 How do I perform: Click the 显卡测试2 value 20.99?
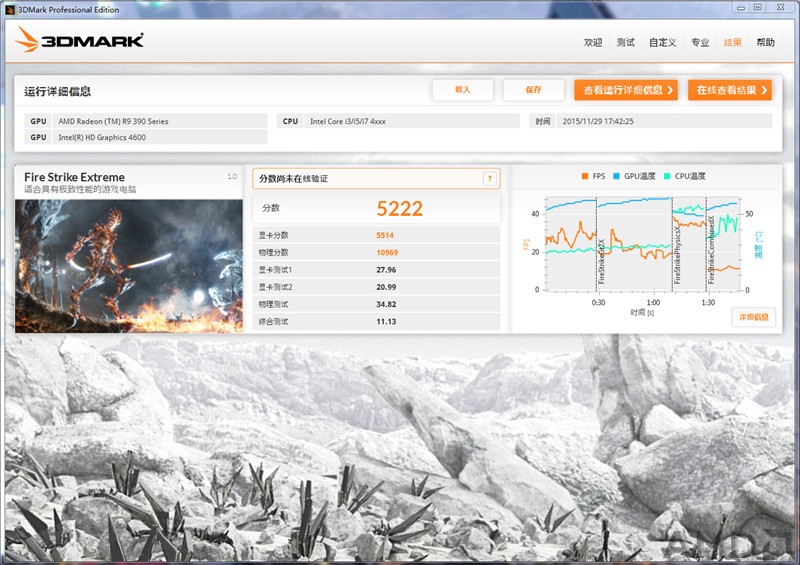(x=386, y=287)
